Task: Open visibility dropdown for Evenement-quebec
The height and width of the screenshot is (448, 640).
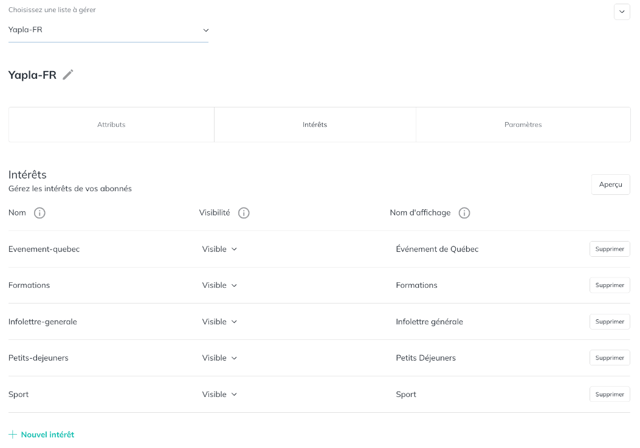Action: (219, 249)
